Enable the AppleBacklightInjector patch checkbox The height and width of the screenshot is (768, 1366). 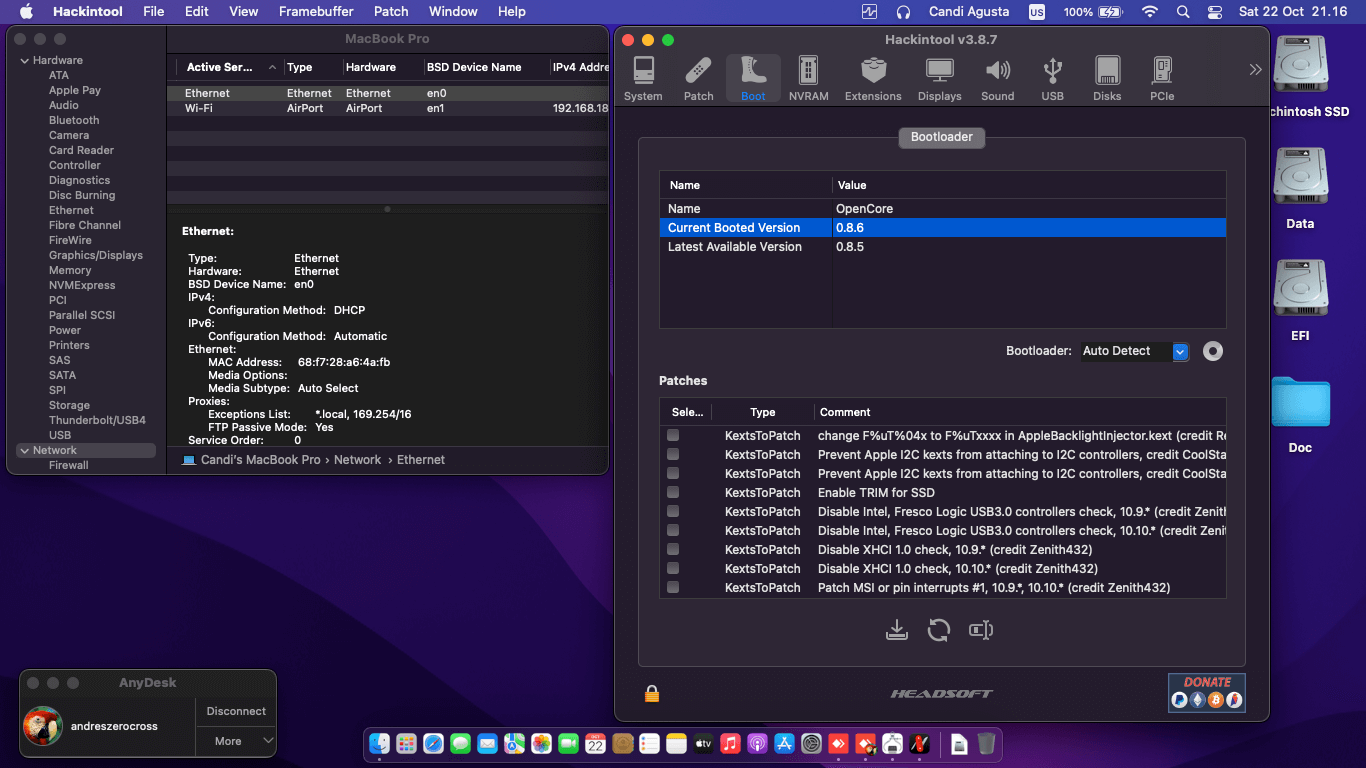click(x=673, y=436)
